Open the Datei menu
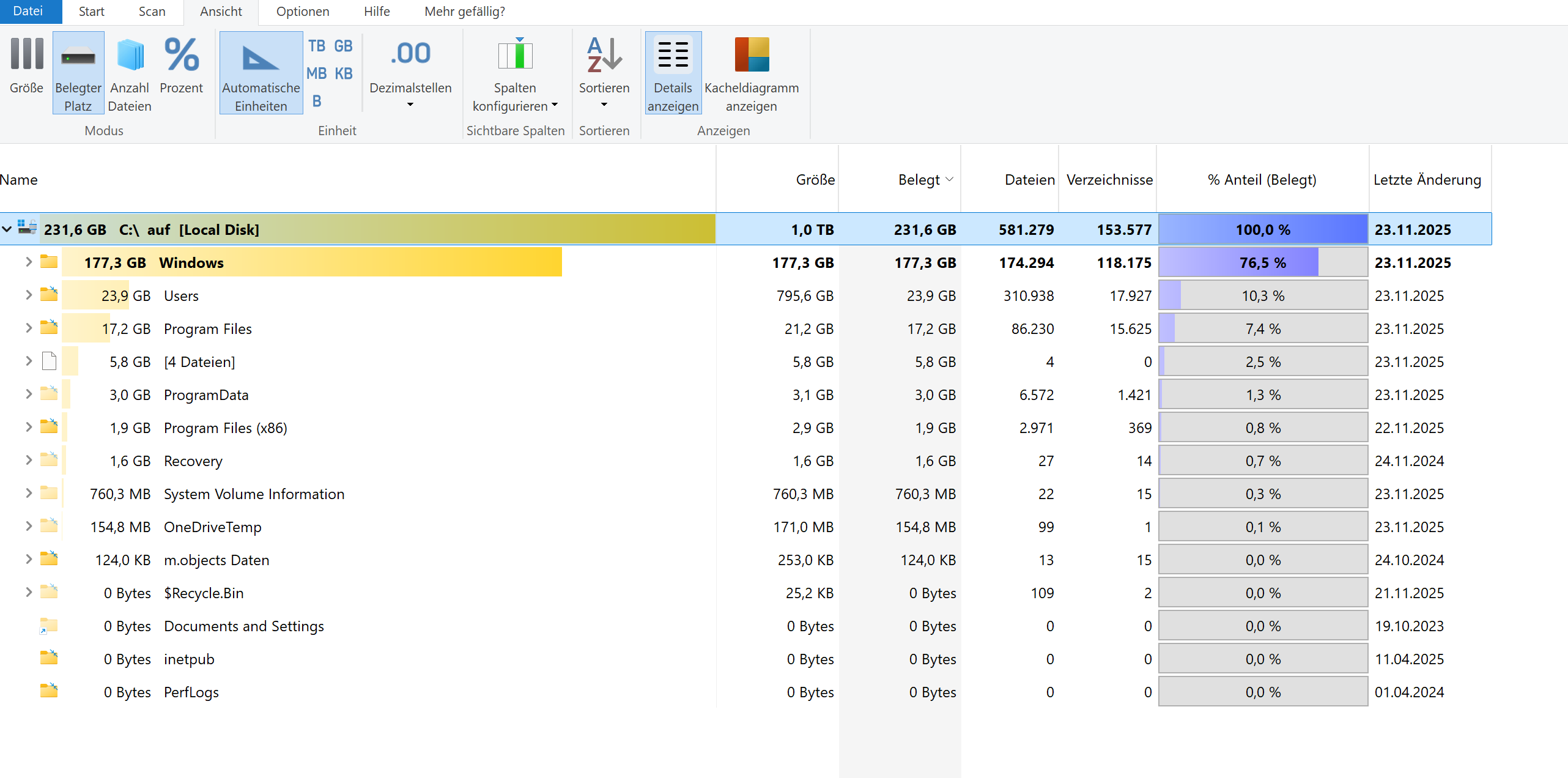Viewport: 1568px width, 778px height. click(x=28, y=12)
